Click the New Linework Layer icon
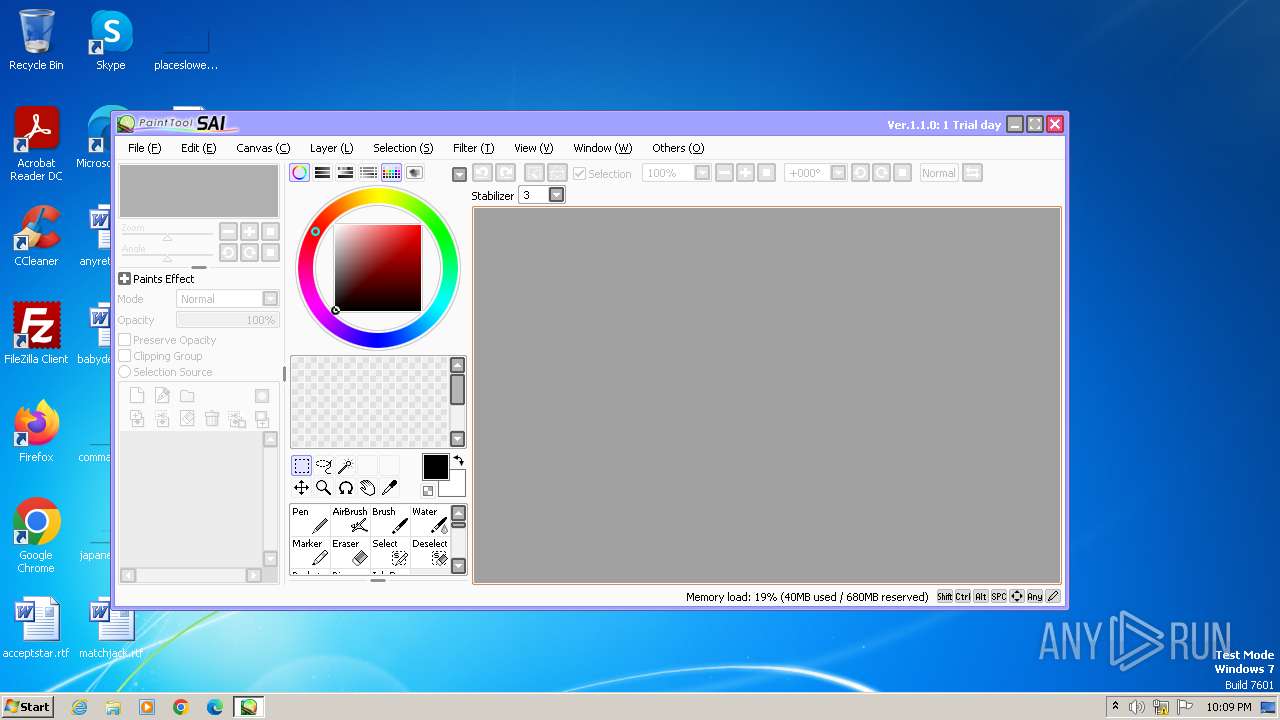Screen dimensions: 1280x720 pos(162,396)
